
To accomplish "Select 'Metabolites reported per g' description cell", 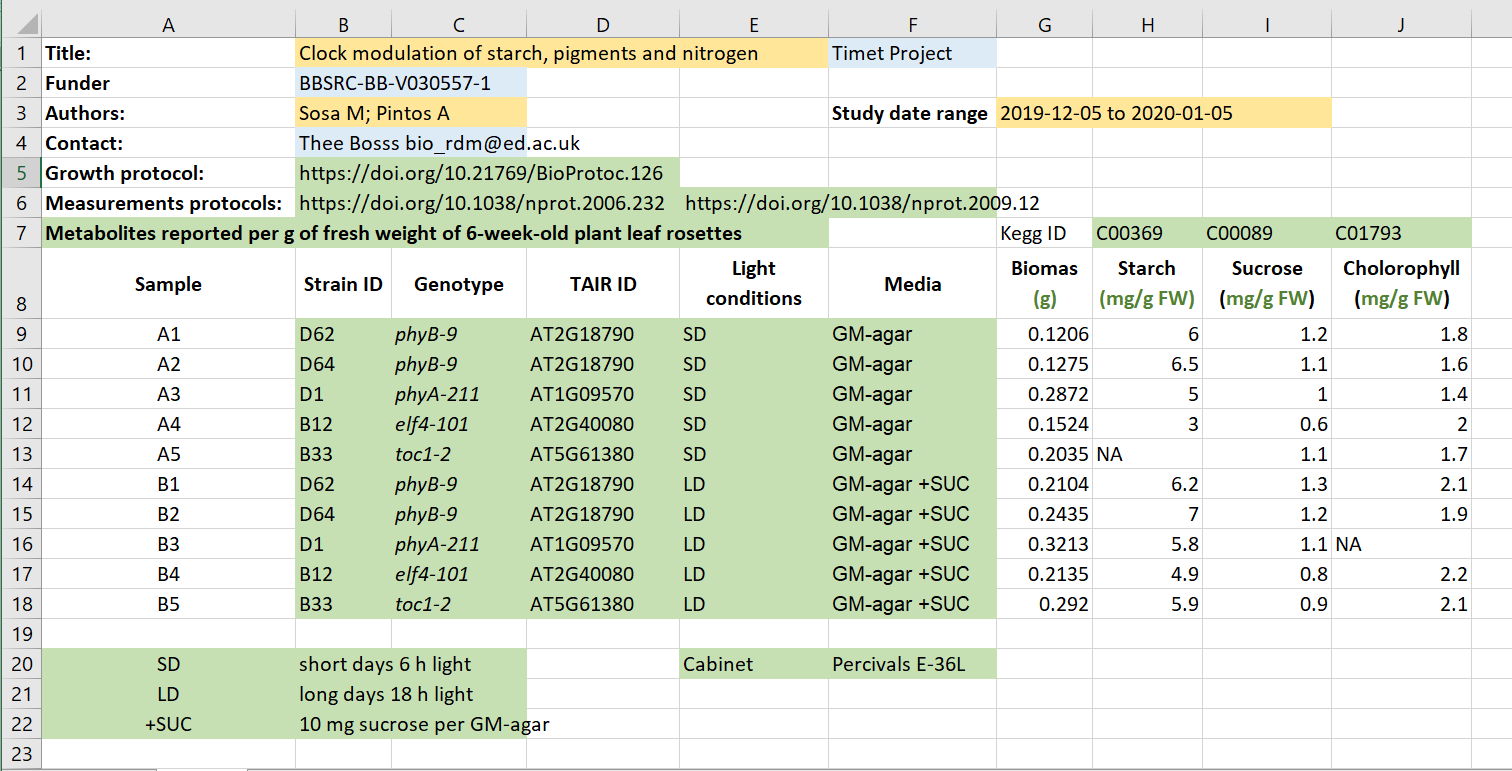I will click(x=435, y=233).
